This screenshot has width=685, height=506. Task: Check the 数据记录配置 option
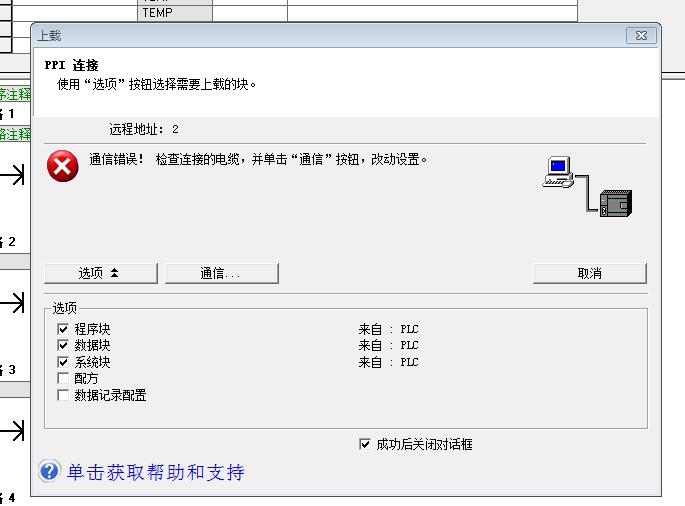64,395
